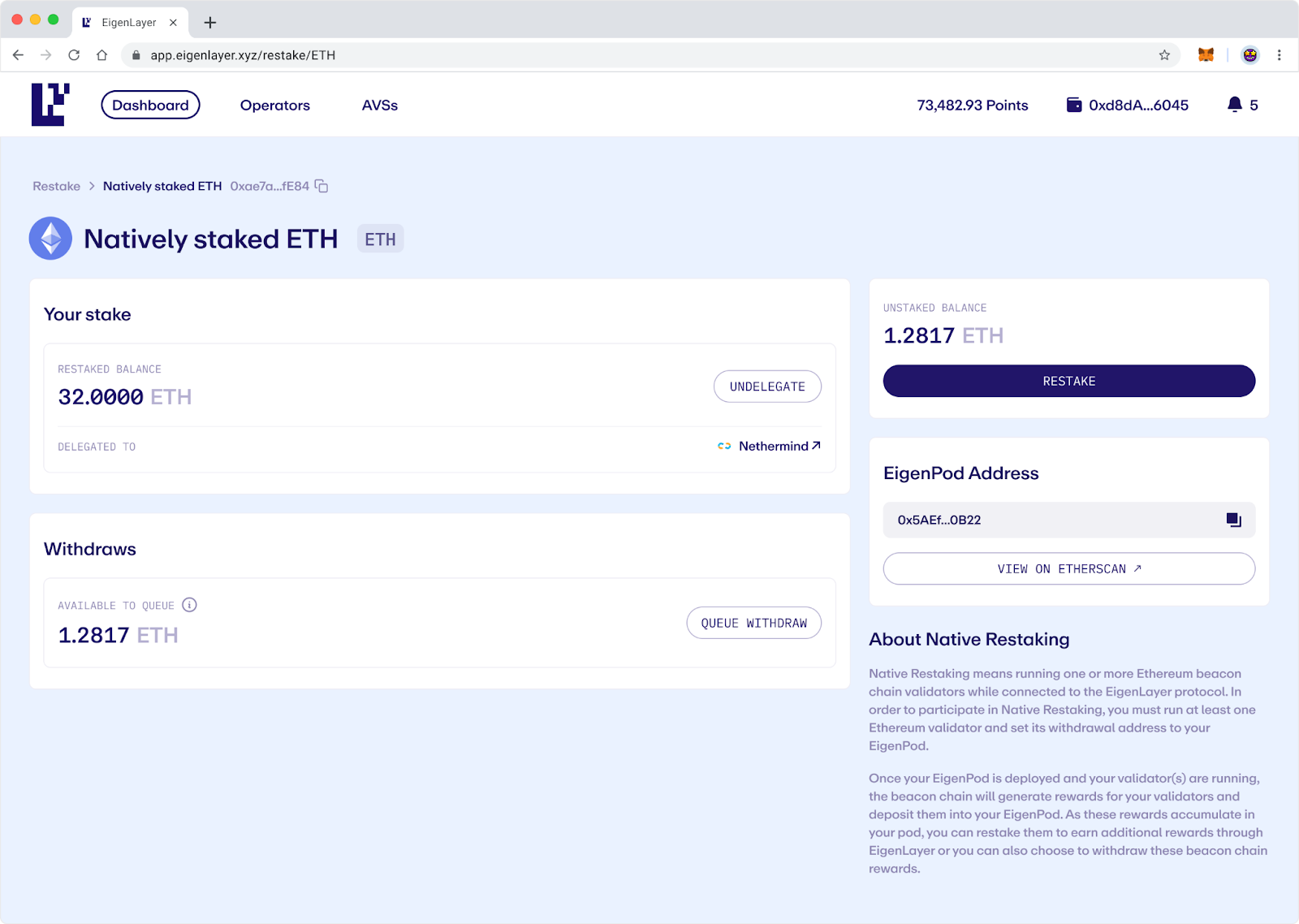Click the browser address bar URL
The image size is (1299, 924).
(x=243, y=55)
